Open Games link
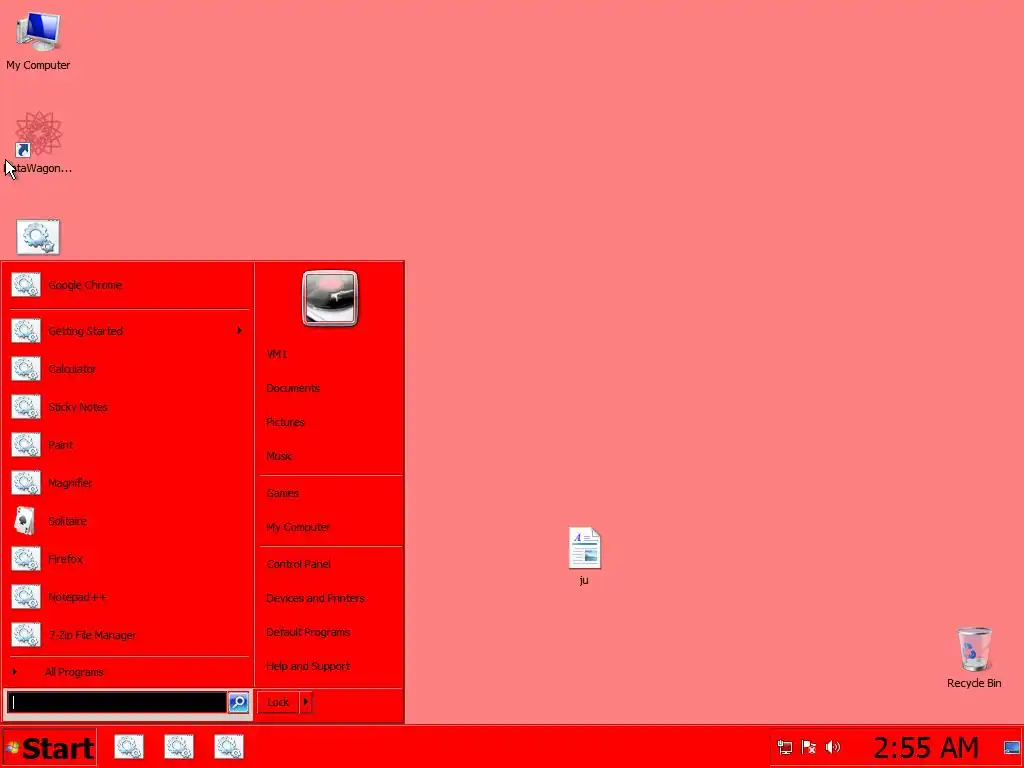 331,493
